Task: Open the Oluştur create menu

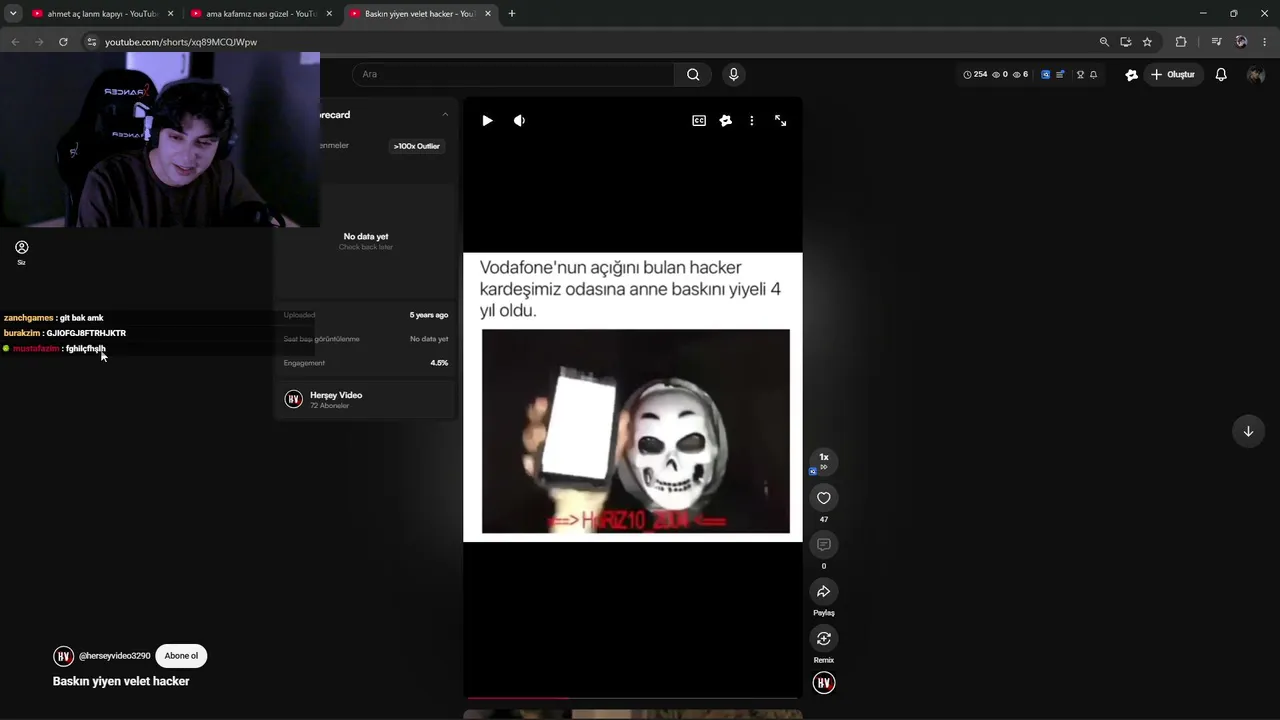Action: pos(1173,75)
